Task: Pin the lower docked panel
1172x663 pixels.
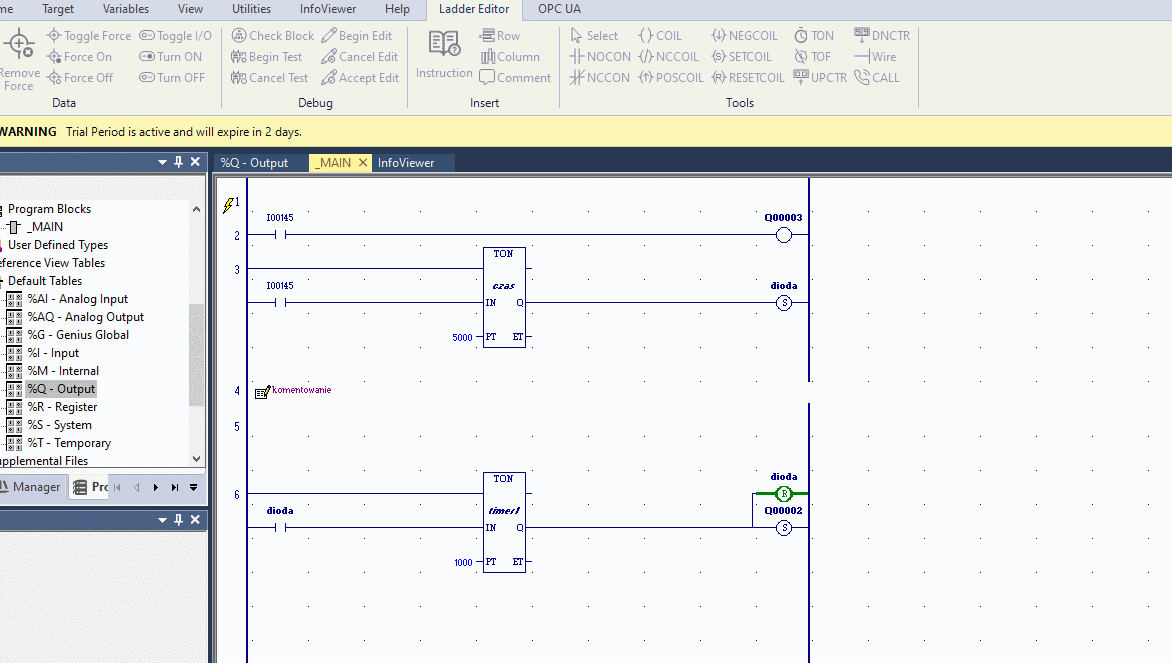Action: point(179,520)
